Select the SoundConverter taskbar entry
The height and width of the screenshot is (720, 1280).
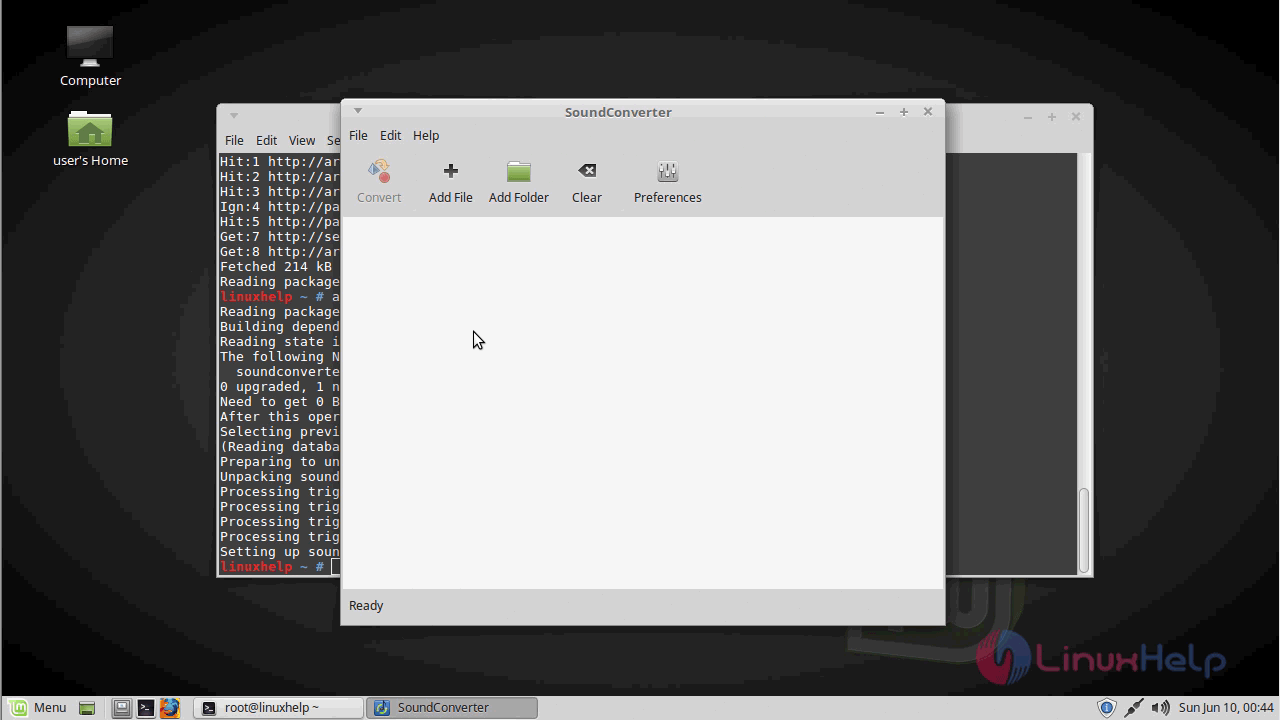452,707
